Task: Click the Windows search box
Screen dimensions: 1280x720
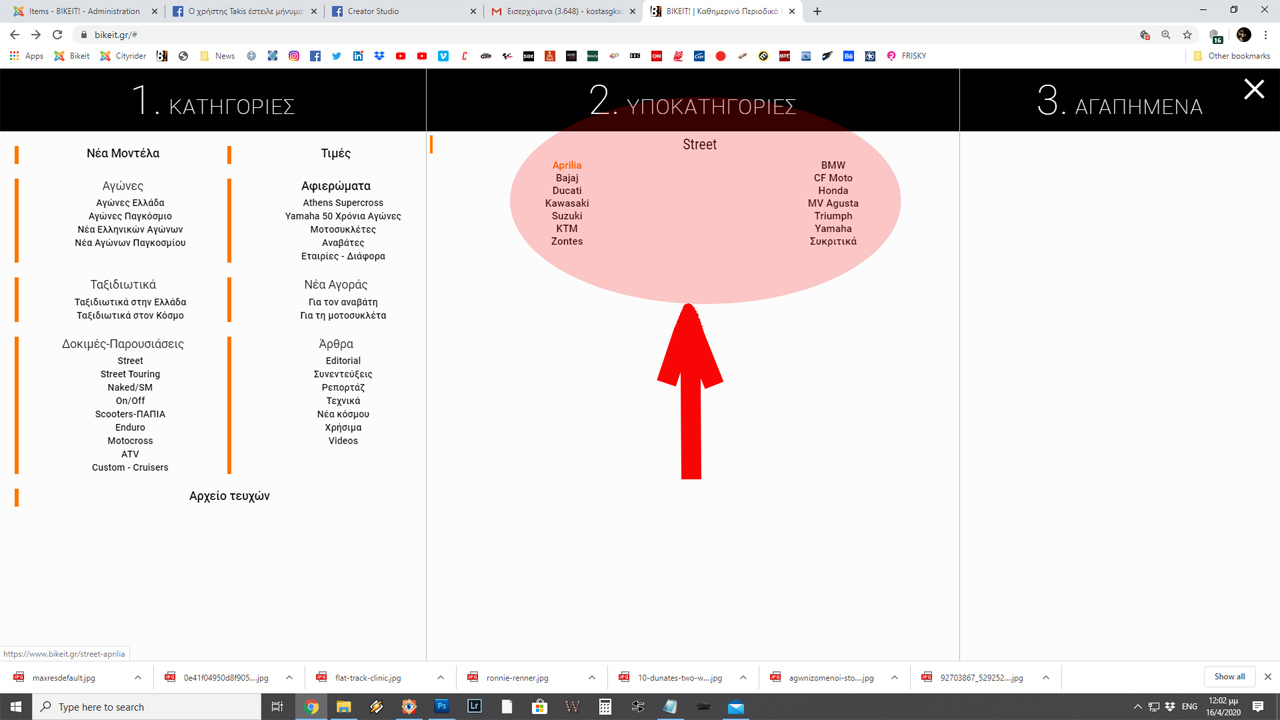Action: coord(148,707)
